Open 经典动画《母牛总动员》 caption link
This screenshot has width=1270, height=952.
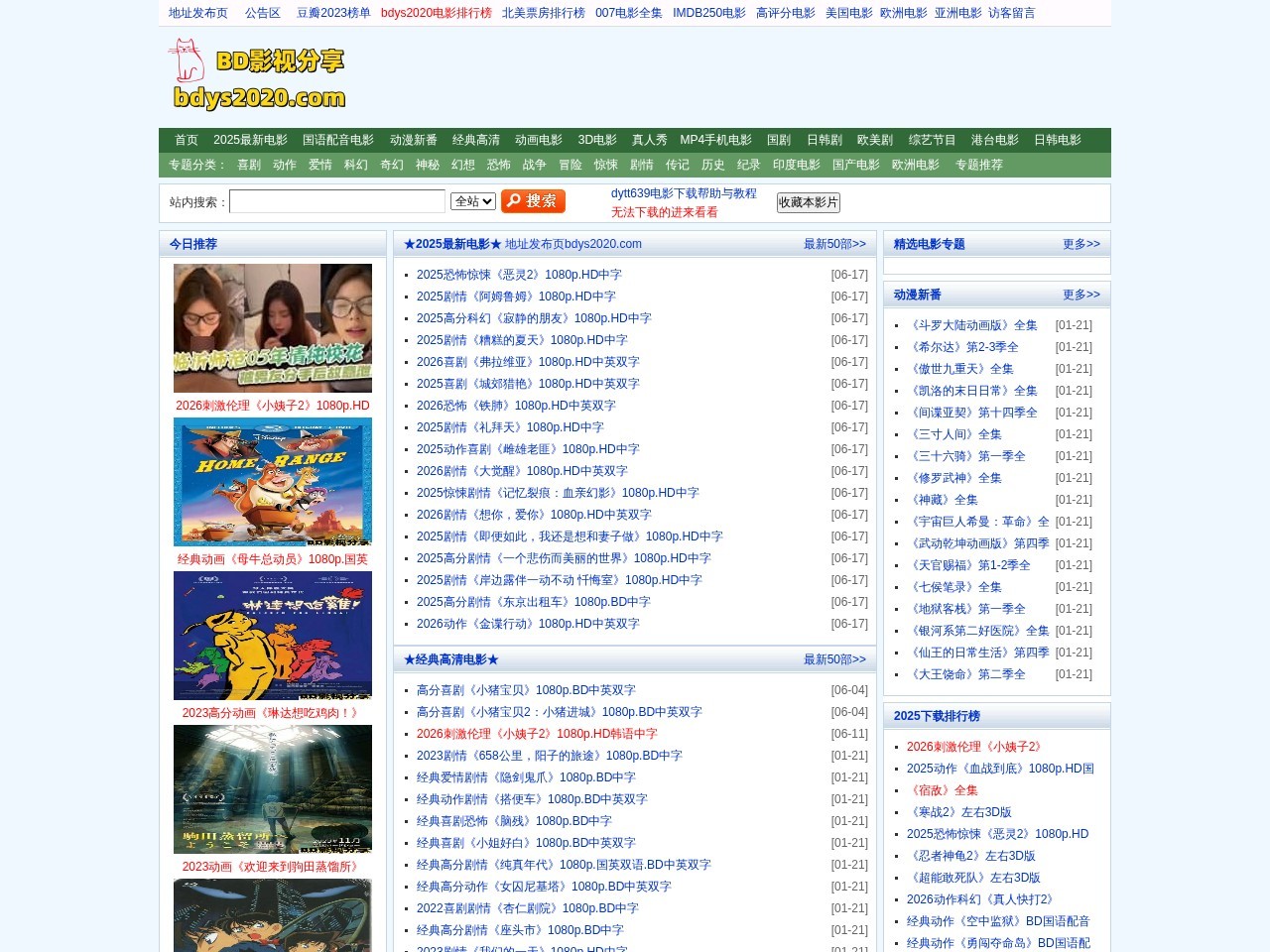(x=273, y=559)
